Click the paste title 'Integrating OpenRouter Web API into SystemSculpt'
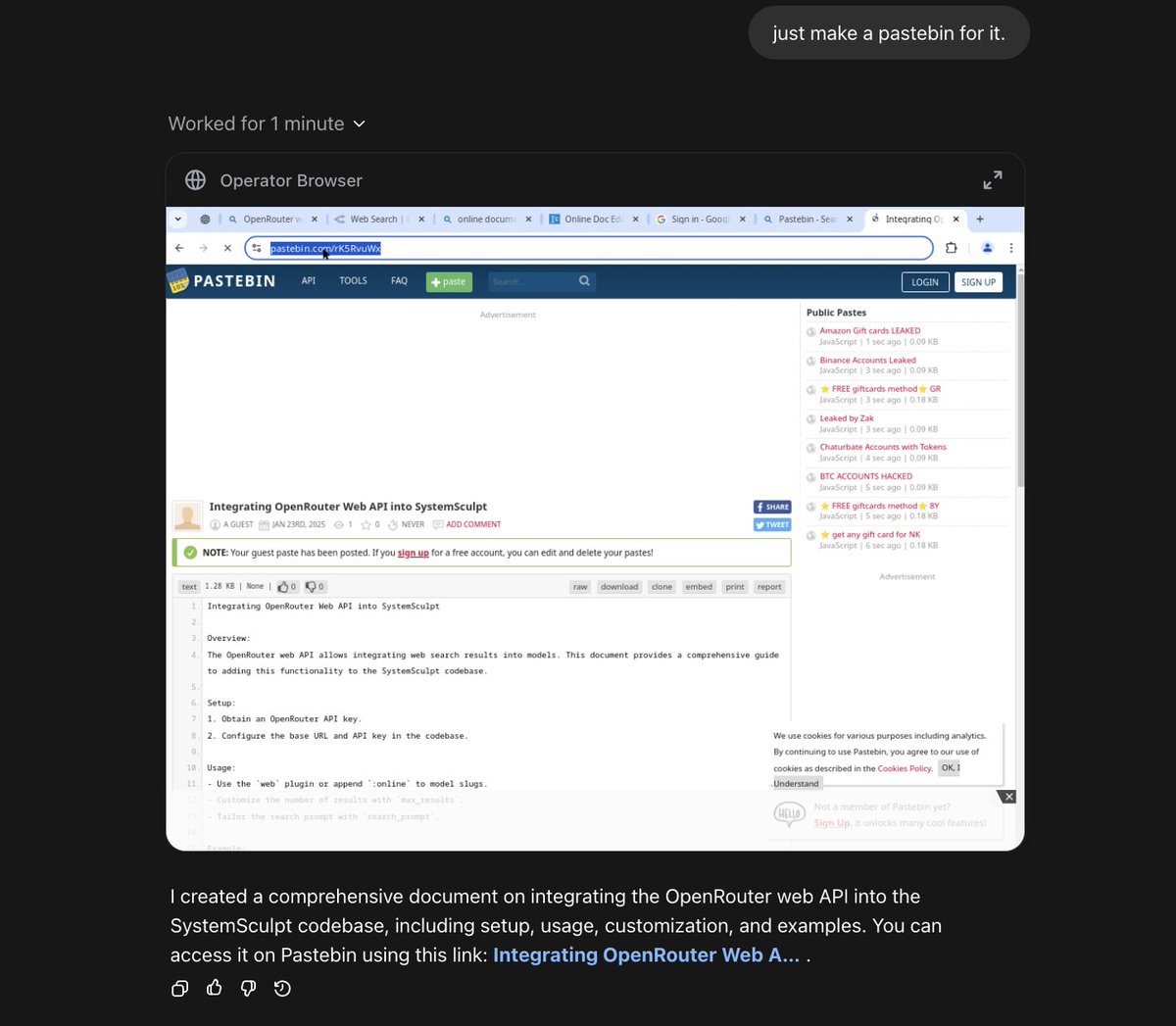 348,507
